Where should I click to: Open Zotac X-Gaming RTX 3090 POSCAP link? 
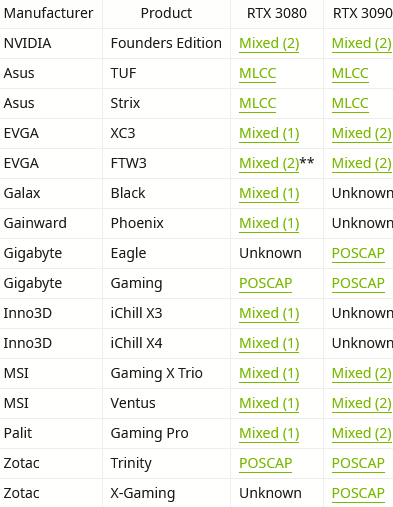[x=358, y=493]
